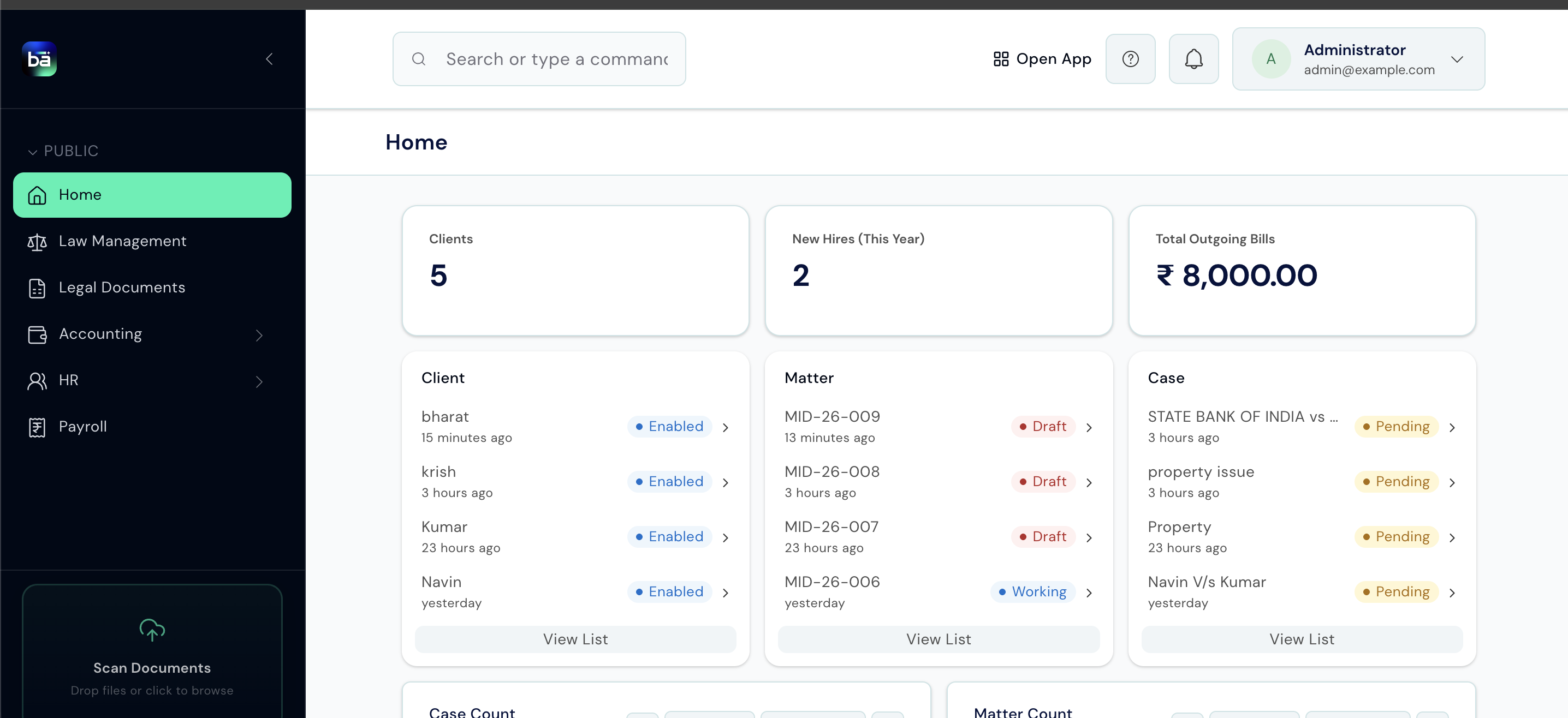
Task: Open MID-26-009 via its arrow
Action: pyautogui.click(x=1089, y=427)
